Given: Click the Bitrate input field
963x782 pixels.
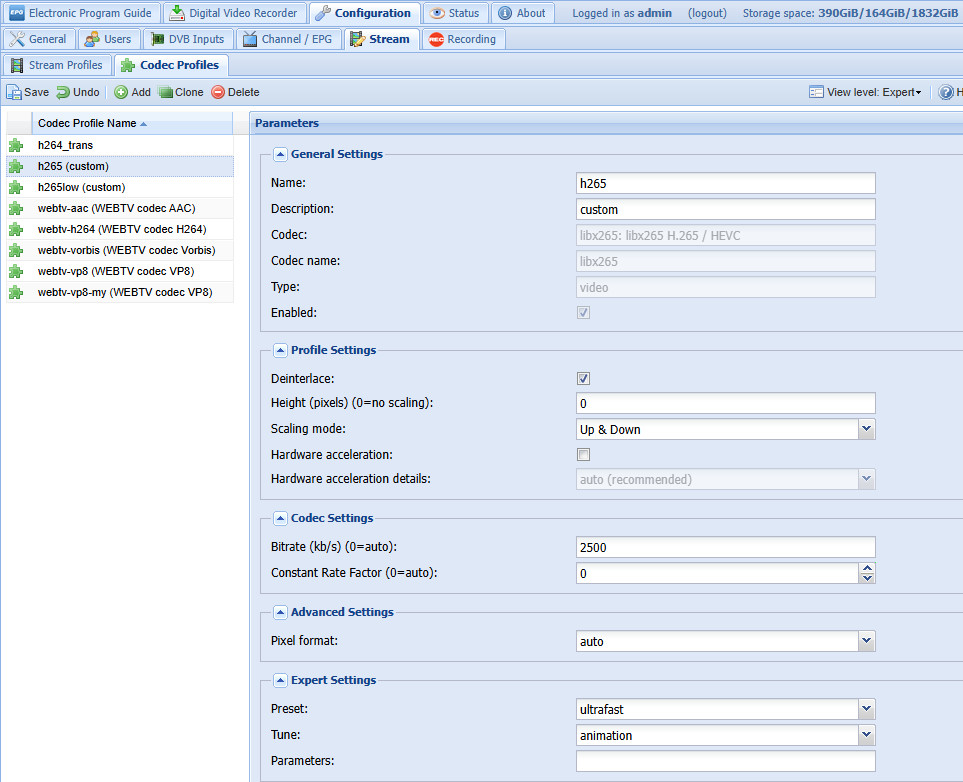Looking at the screenshot, I should click(x=726, y=547).
